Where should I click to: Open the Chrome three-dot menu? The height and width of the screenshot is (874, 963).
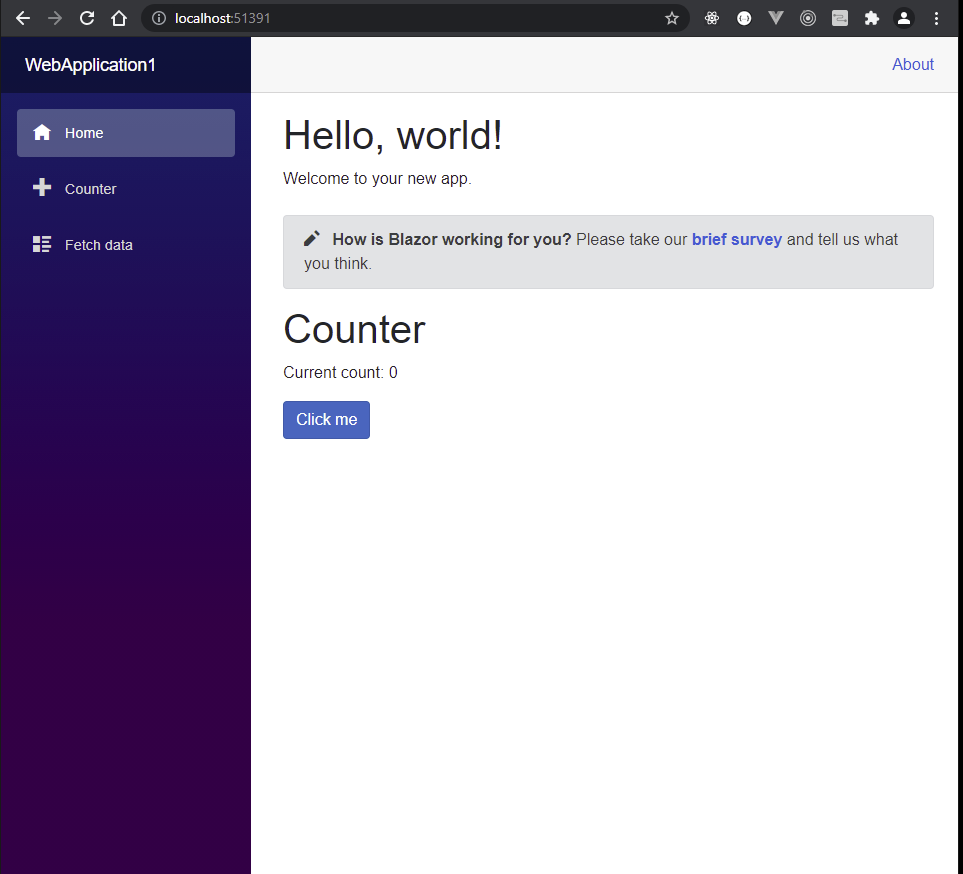coord(936,18)
